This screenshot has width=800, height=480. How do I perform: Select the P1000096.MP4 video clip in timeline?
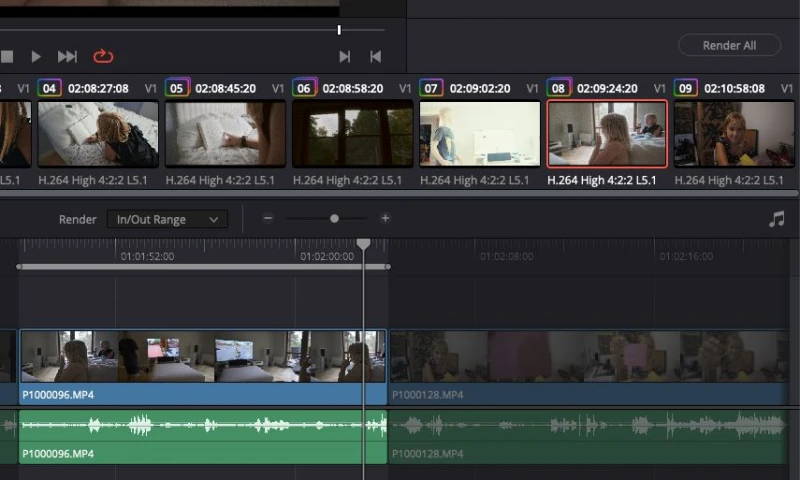(x=203, y=367)
